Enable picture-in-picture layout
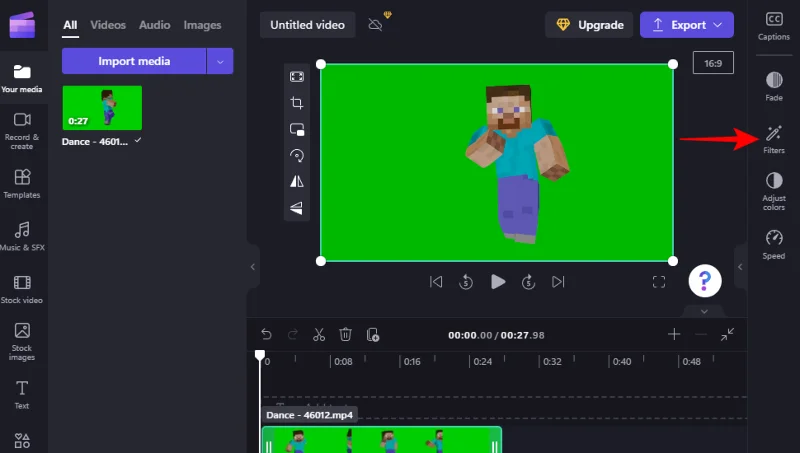 pos(297,130)
